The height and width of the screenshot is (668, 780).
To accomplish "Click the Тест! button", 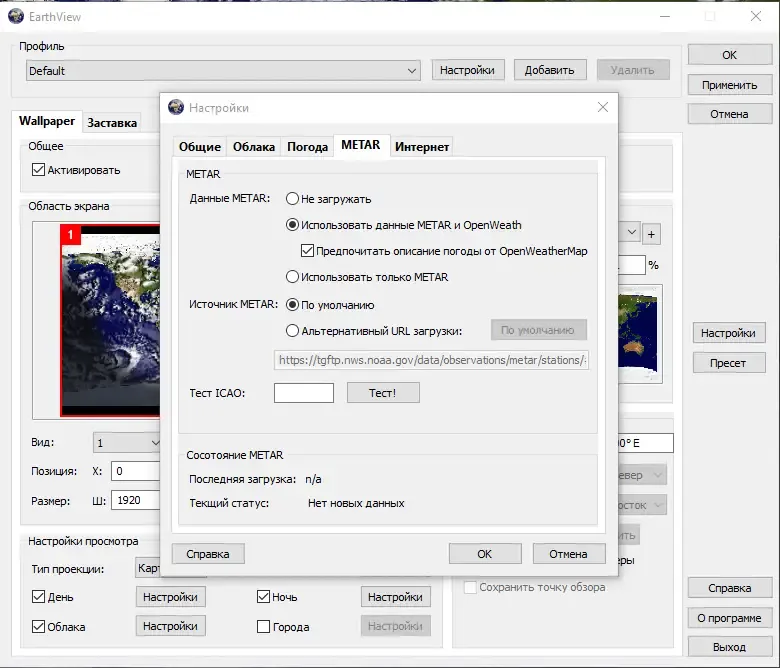I will [383, 393].
